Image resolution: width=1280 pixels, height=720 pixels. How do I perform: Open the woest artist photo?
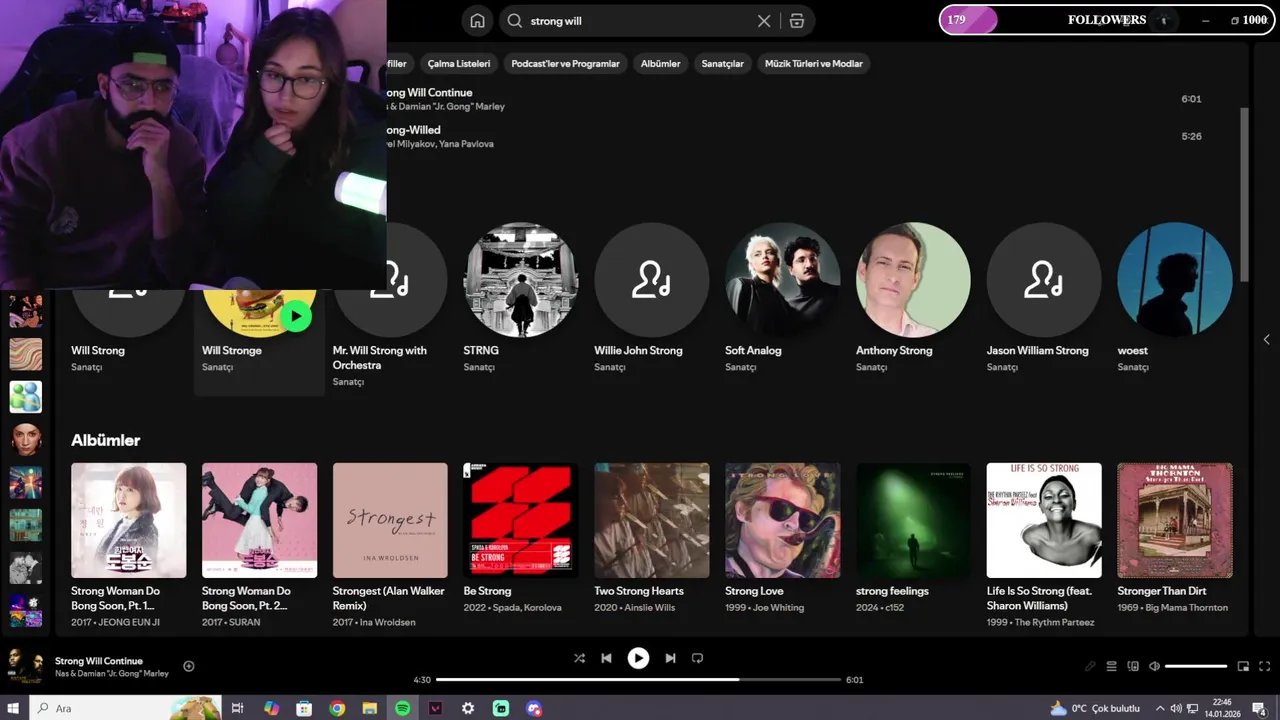pyautogui.click(x=1175, y=280)
